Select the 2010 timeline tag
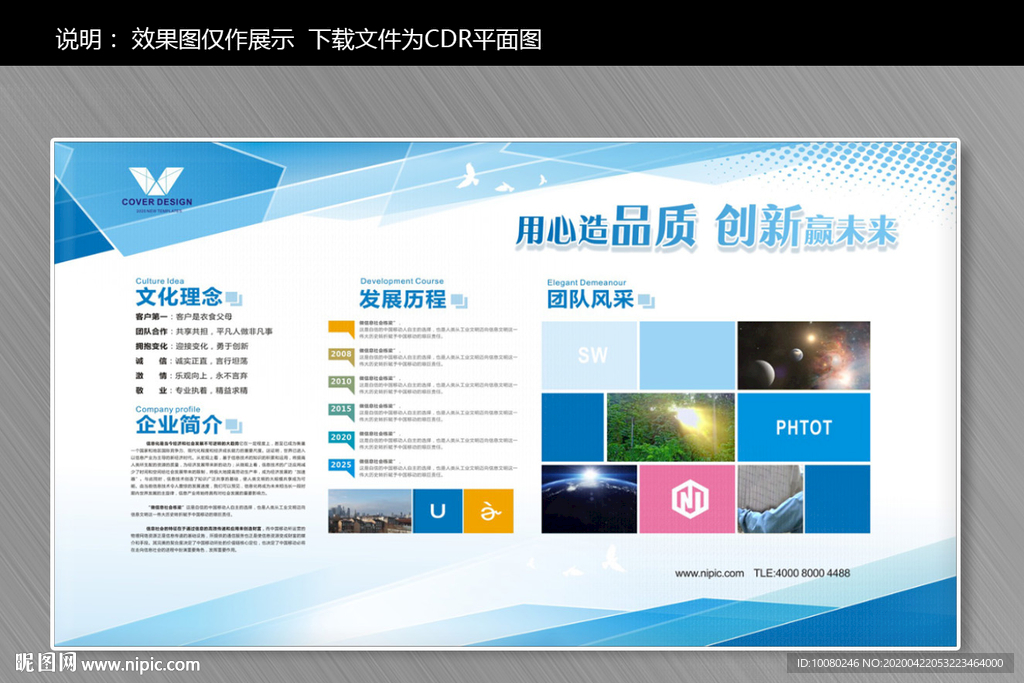The image size is (1024, 683). [x=341, y=382]
